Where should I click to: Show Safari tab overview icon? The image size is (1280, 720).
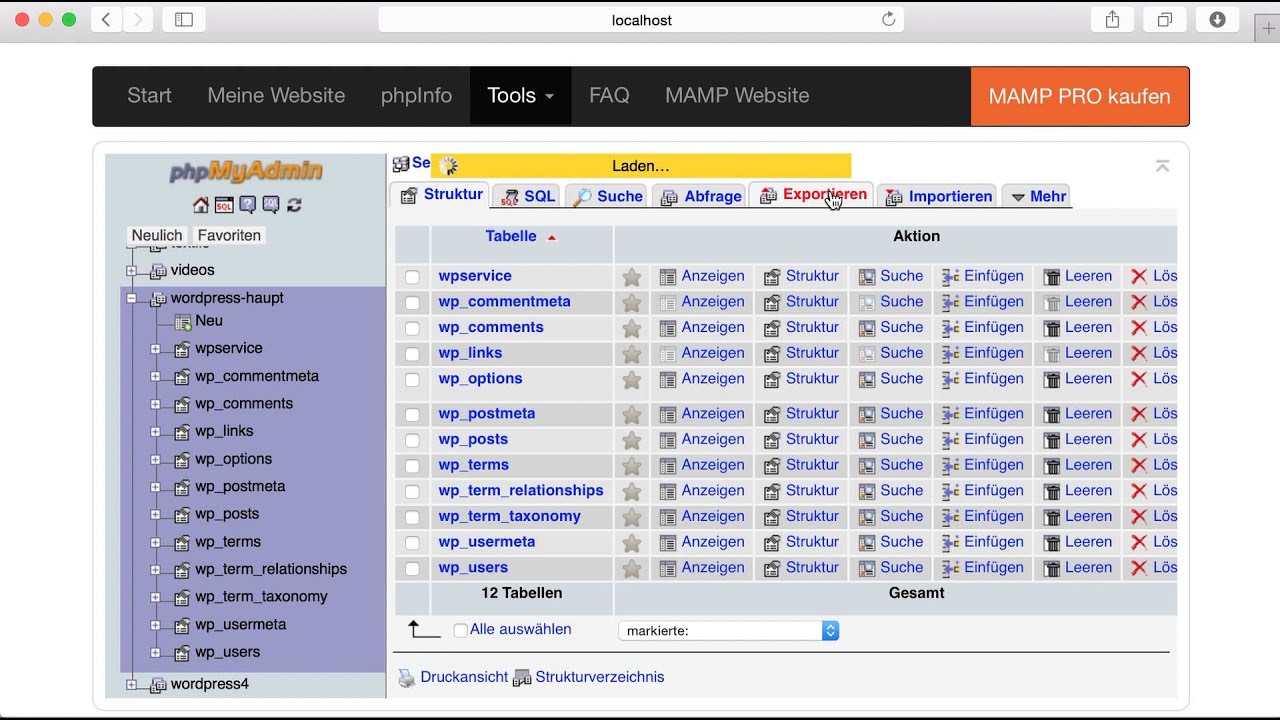[1165, 20]
